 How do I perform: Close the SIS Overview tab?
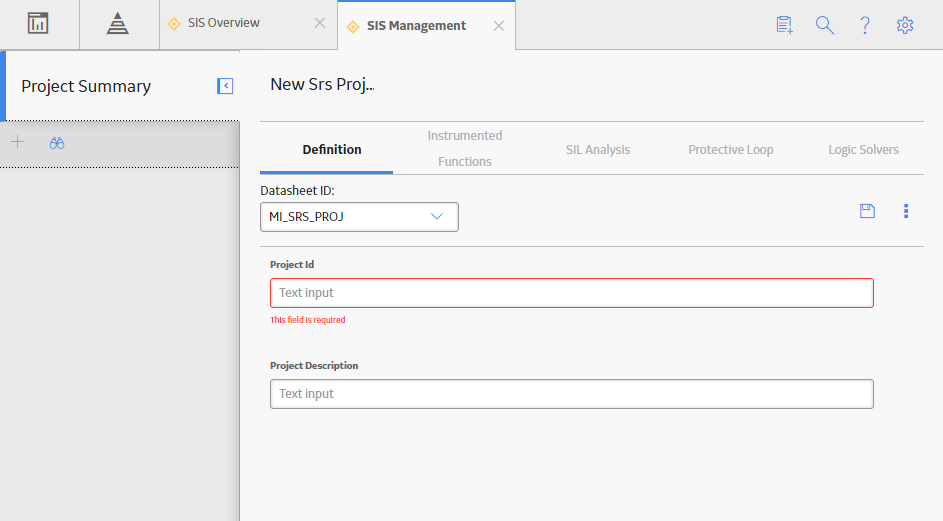click(x=320, y=23)
